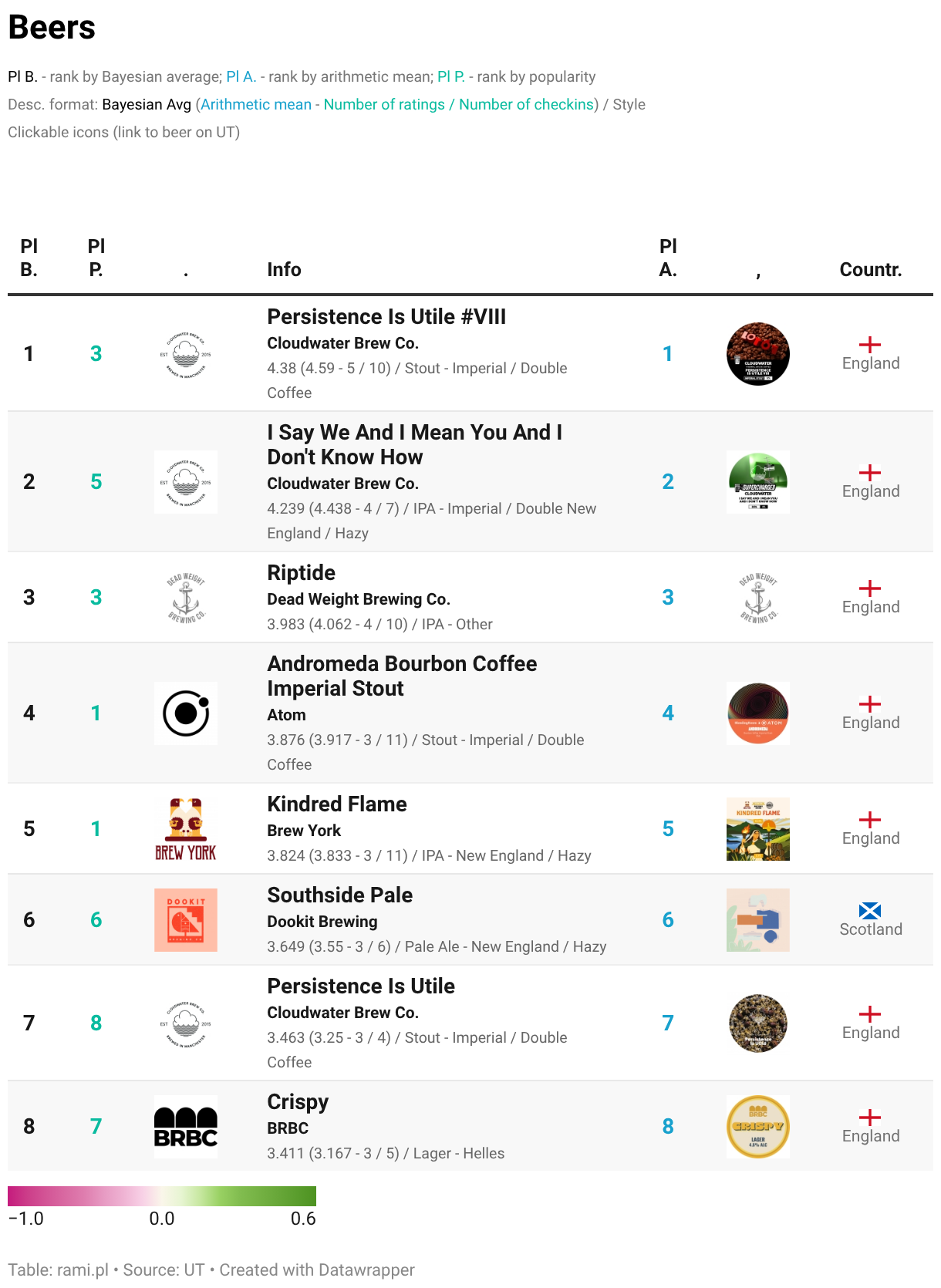Open the Persistence Is Utile #VIII label image
Viewport: 941px width, 1288px height.
[x=758, y=354]
